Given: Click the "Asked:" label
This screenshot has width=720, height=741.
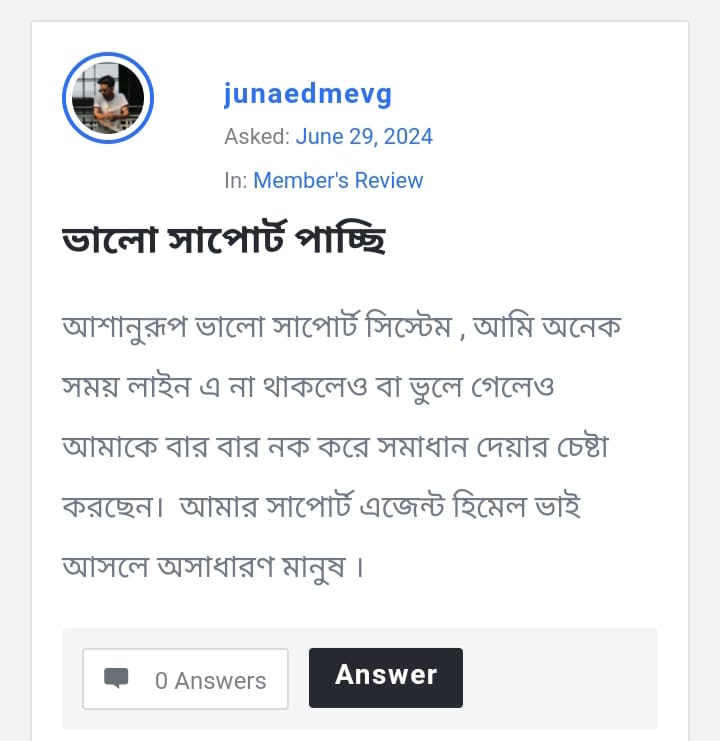Looking at the screenshot, I should 257,136.
